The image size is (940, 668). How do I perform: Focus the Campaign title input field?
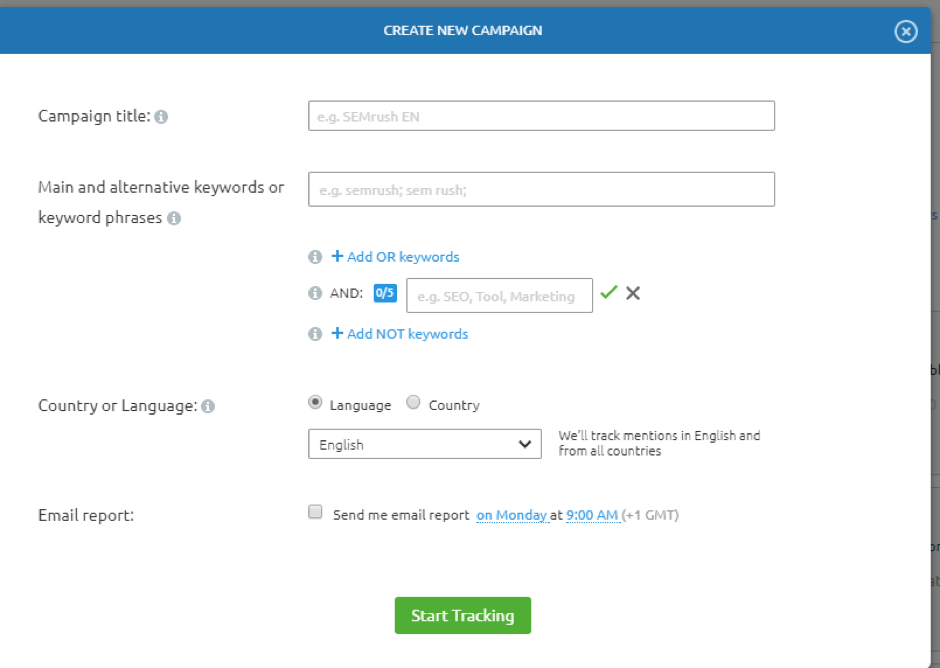pos(541,116)
